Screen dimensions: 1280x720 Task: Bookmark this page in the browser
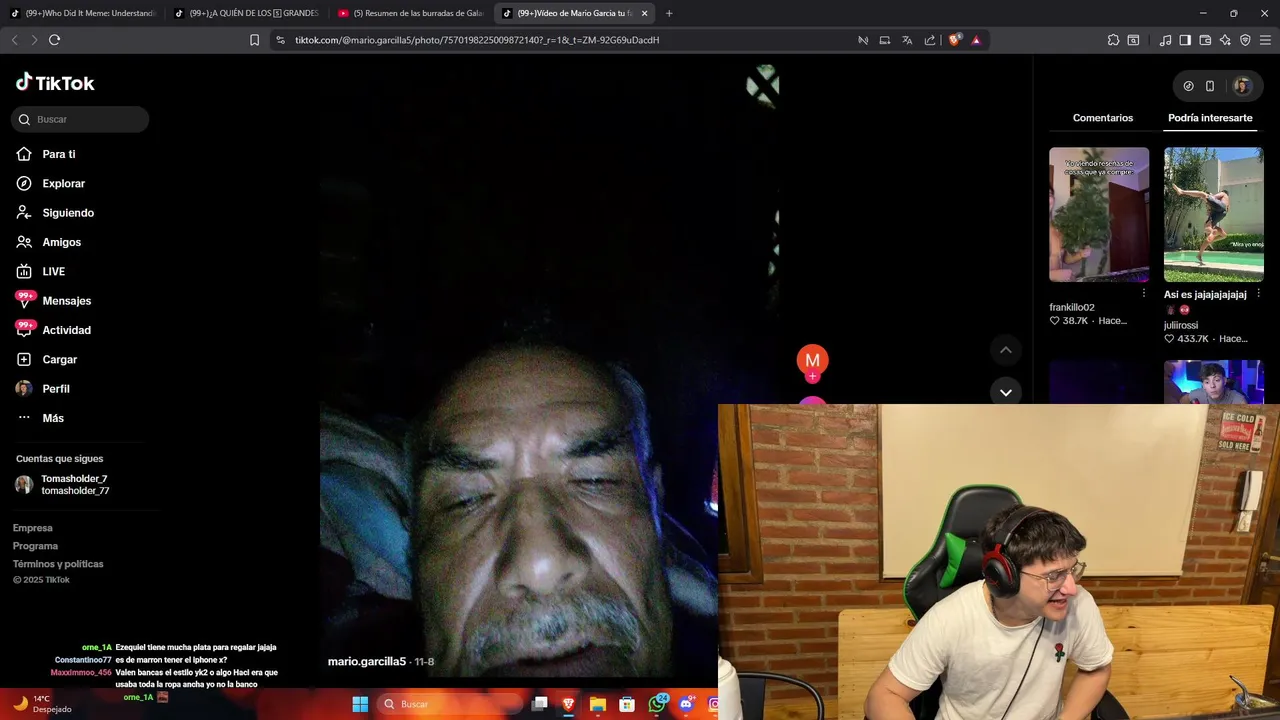point(254,40)
